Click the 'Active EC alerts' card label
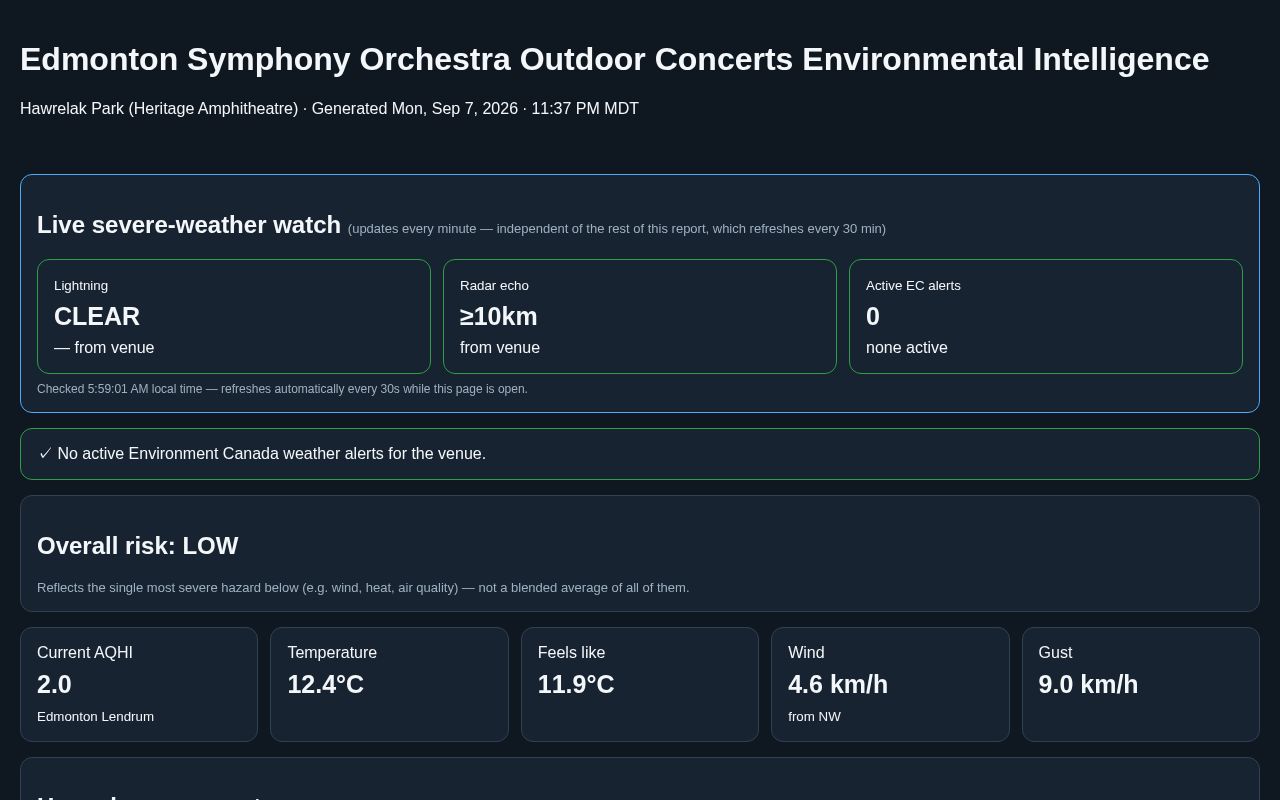 [x=913, y=286]
